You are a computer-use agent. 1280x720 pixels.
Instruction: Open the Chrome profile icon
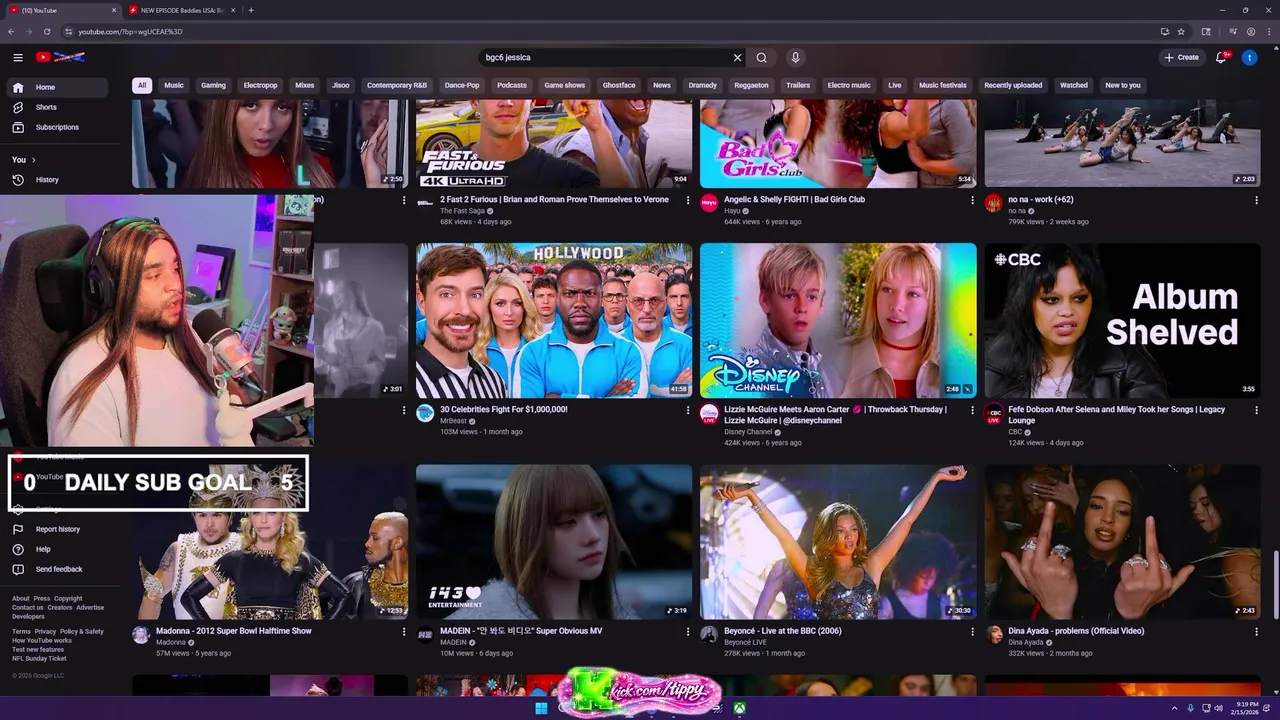[x=1251, y=31]
